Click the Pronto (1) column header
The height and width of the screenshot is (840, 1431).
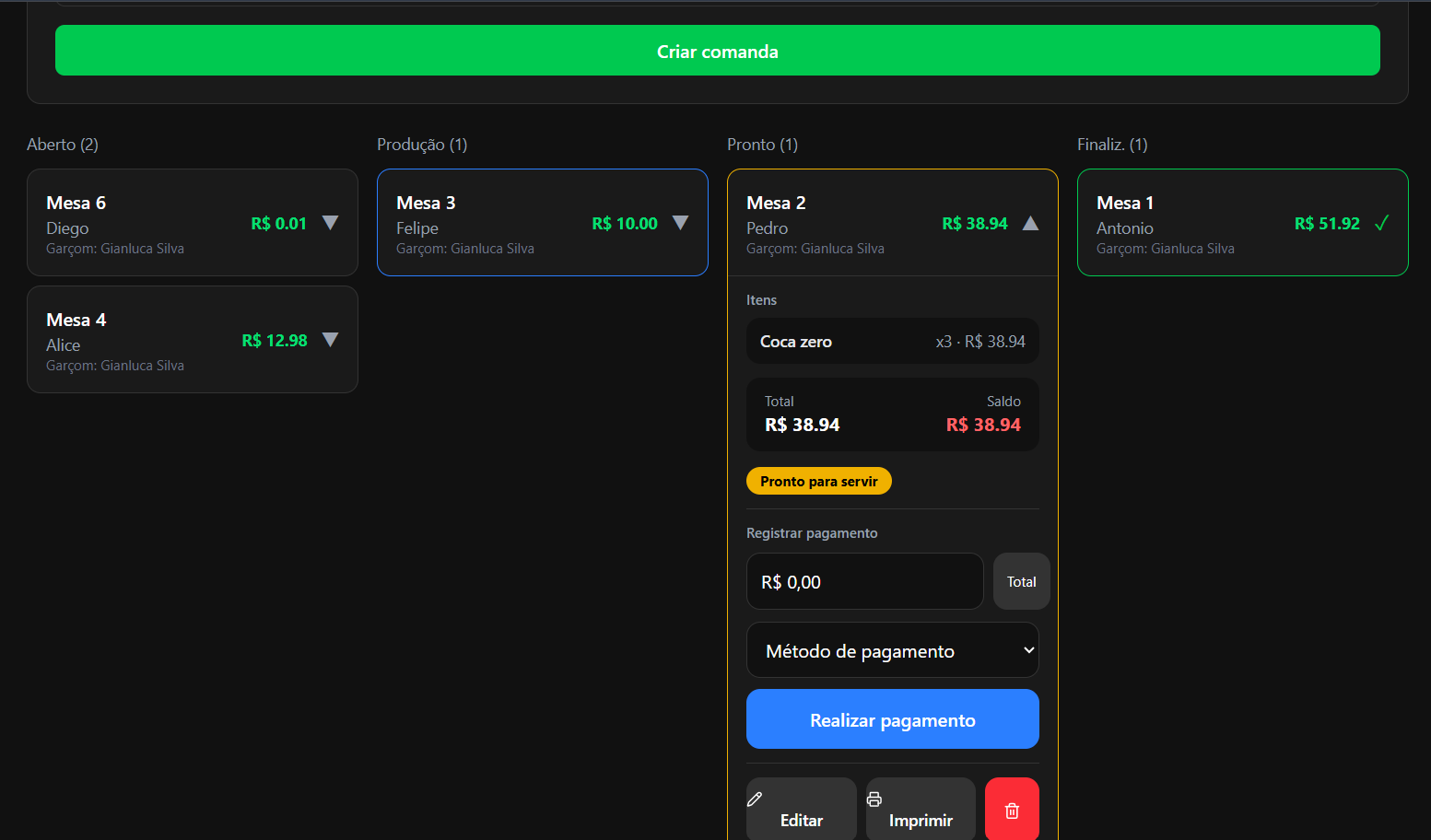(762, 145)
